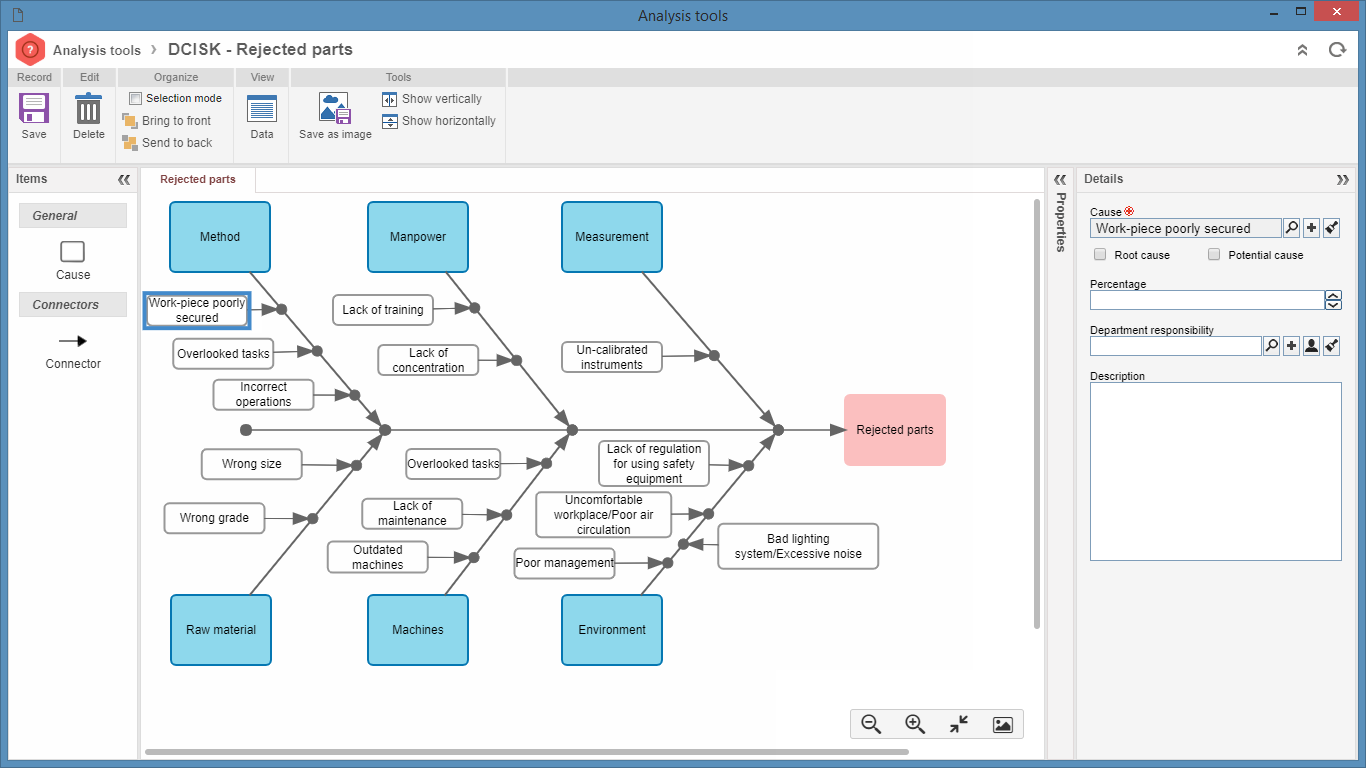This screenshot has width=1366, height=768.
Task: Click the diagram horizontal scrollbar
Action: point(527,752)
